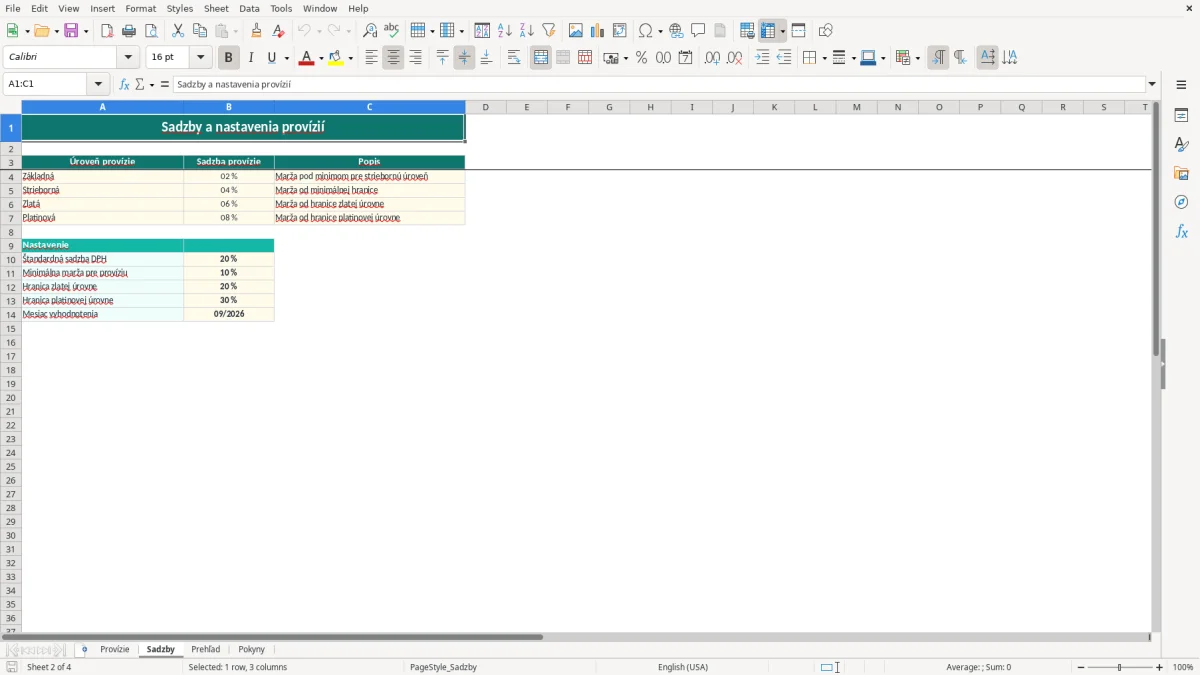Screen dimensions: 1200x675
Task: Switch to the Provízie sheet tab
Action: click(x=115, y=650)
